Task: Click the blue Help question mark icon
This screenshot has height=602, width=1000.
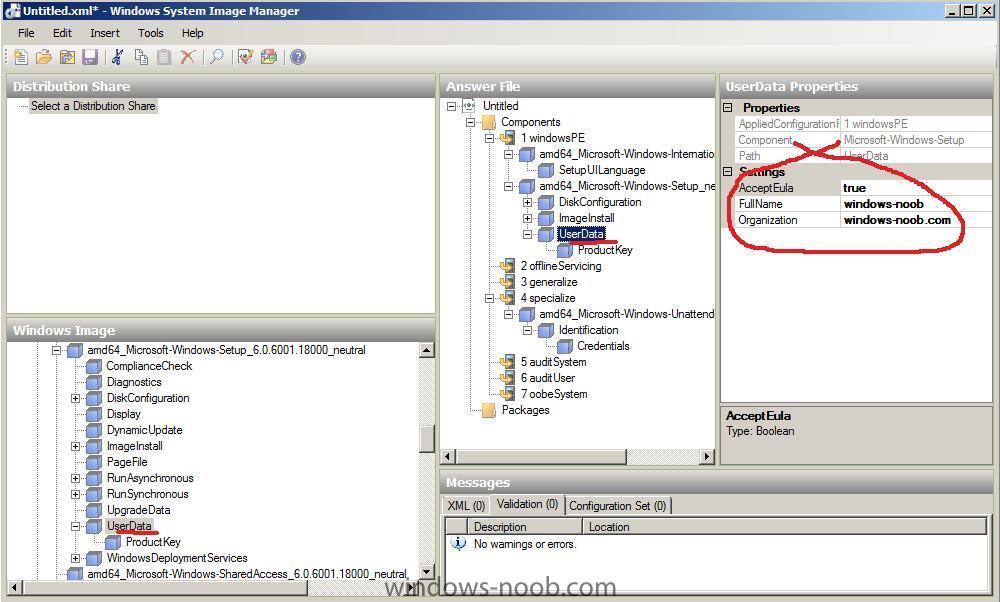Action: pos(298,57)
